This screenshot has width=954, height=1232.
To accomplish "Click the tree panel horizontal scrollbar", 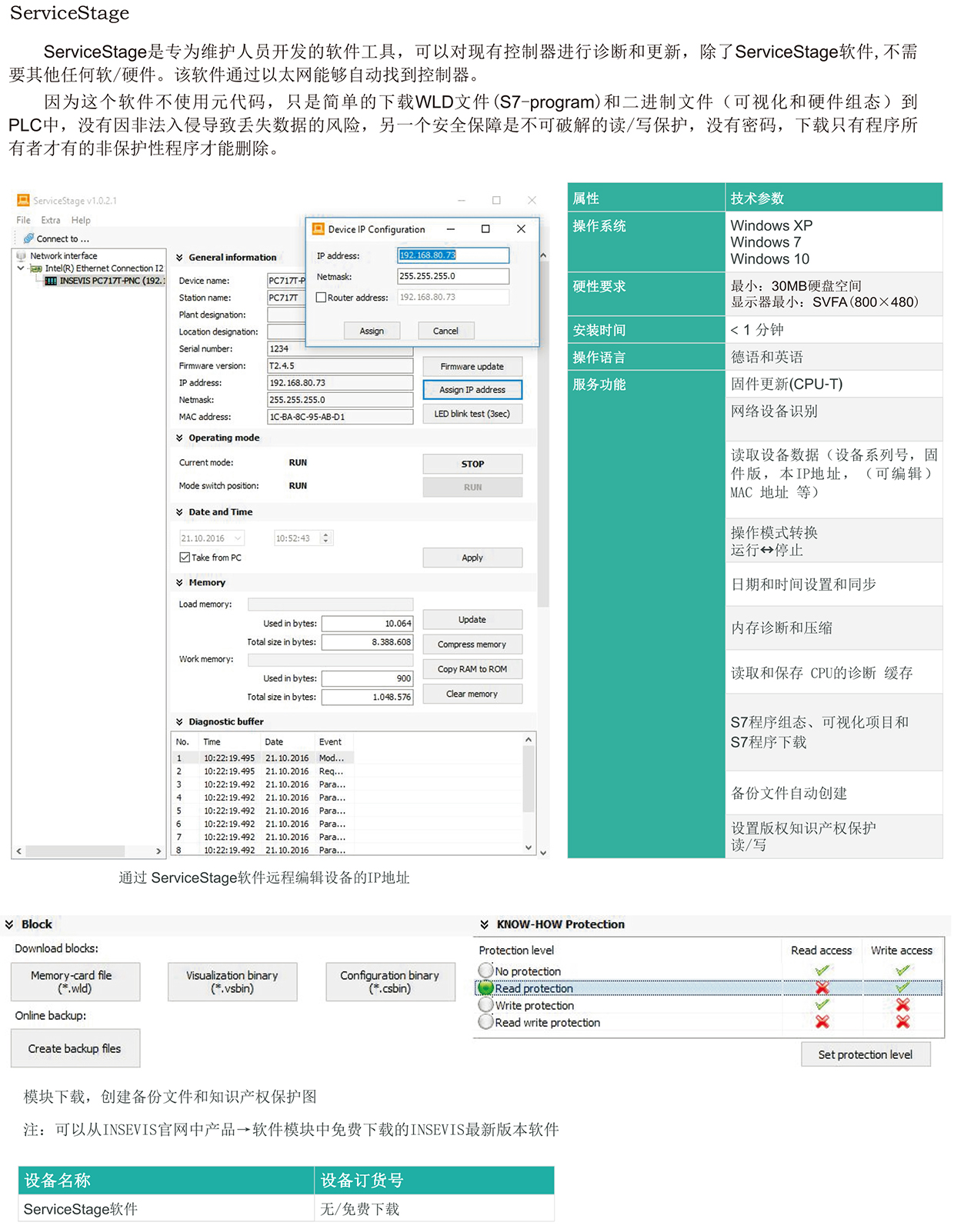I will tap(89, 851).
